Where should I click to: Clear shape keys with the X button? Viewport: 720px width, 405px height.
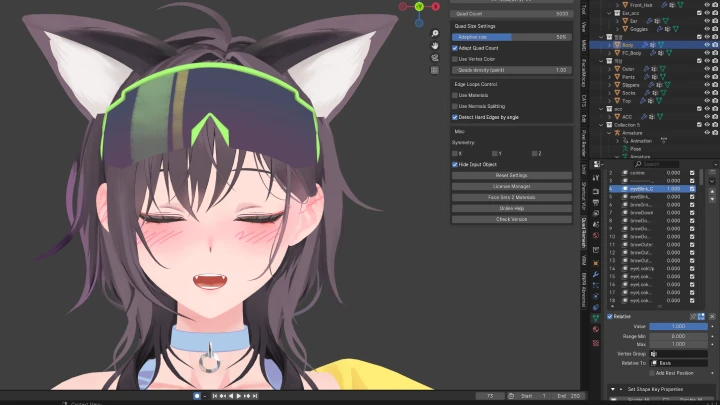[712, 317]
